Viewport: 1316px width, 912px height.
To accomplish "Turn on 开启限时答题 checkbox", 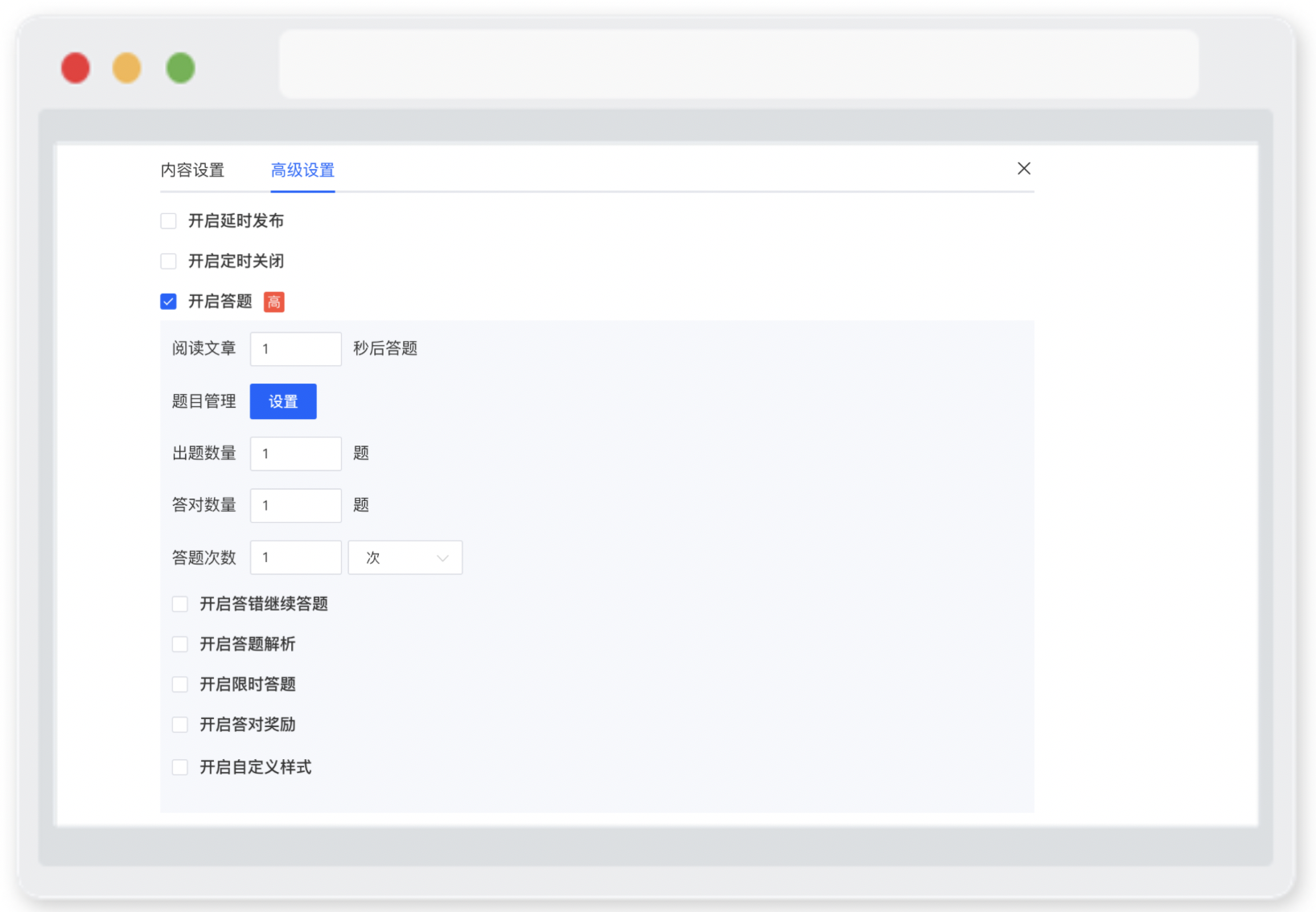I will point(180,684).
